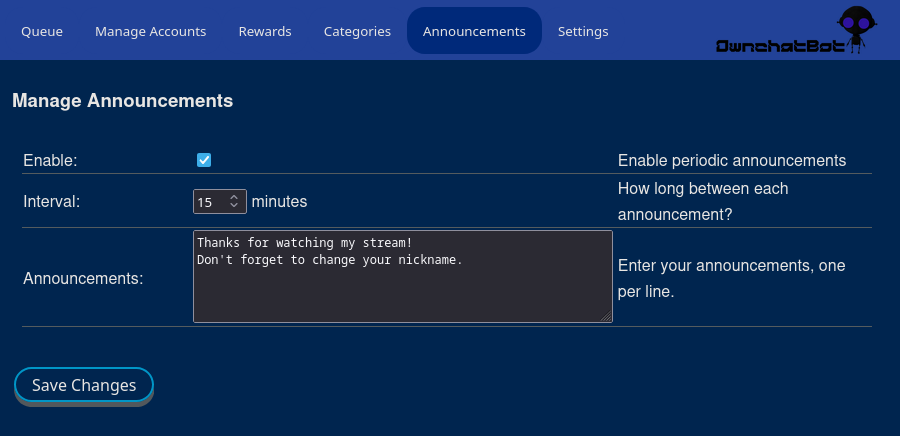Click the 'Manage Announcements' heading
The height and width of the screenshot is (436, 900).
point(123,101)
